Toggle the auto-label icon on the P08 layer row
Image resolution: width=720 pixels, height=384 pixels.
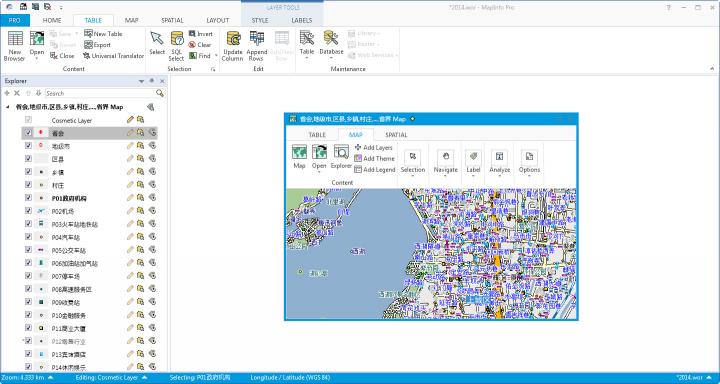pyautogui.click(x=152, y=289)
